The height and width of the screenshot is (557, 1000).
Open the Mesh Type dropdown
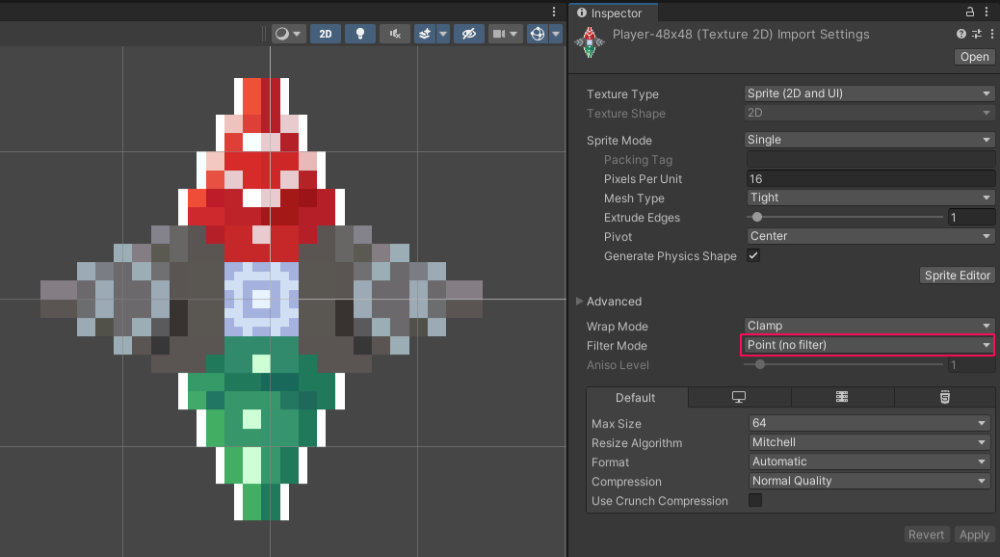(x=871, y=198)
